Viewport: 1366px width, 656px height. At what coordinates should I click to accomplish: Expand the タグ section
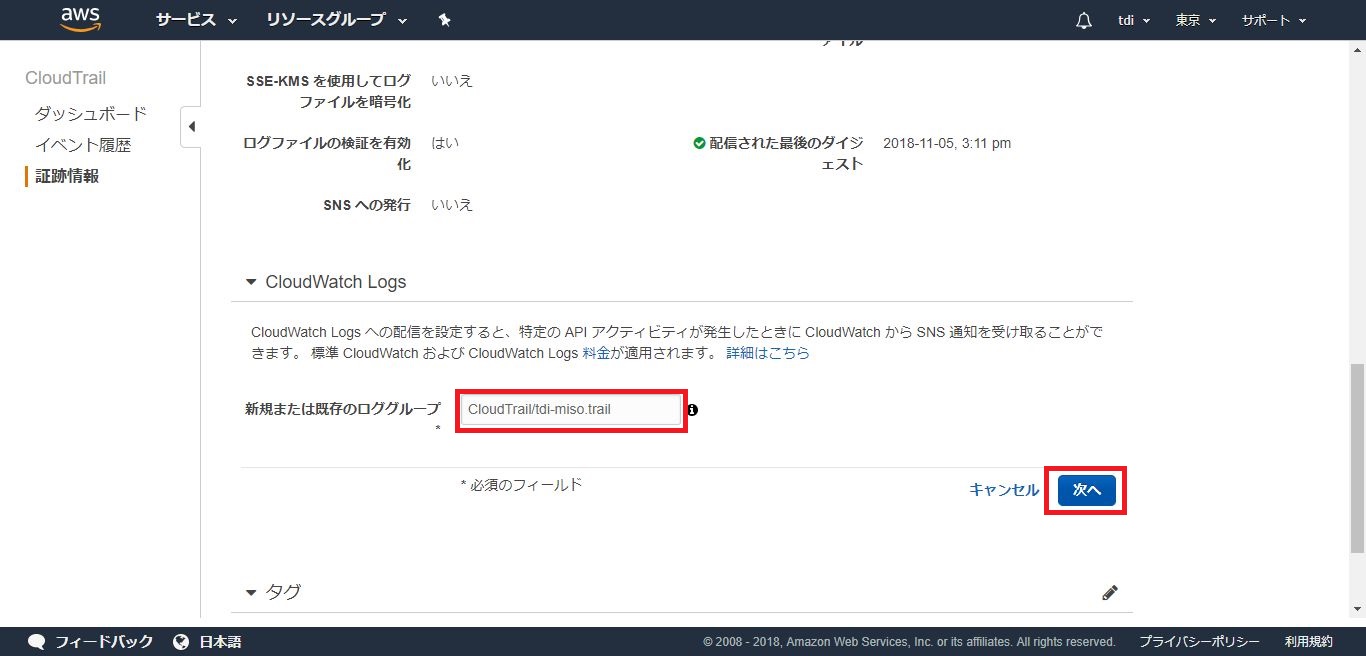point(251,592)
